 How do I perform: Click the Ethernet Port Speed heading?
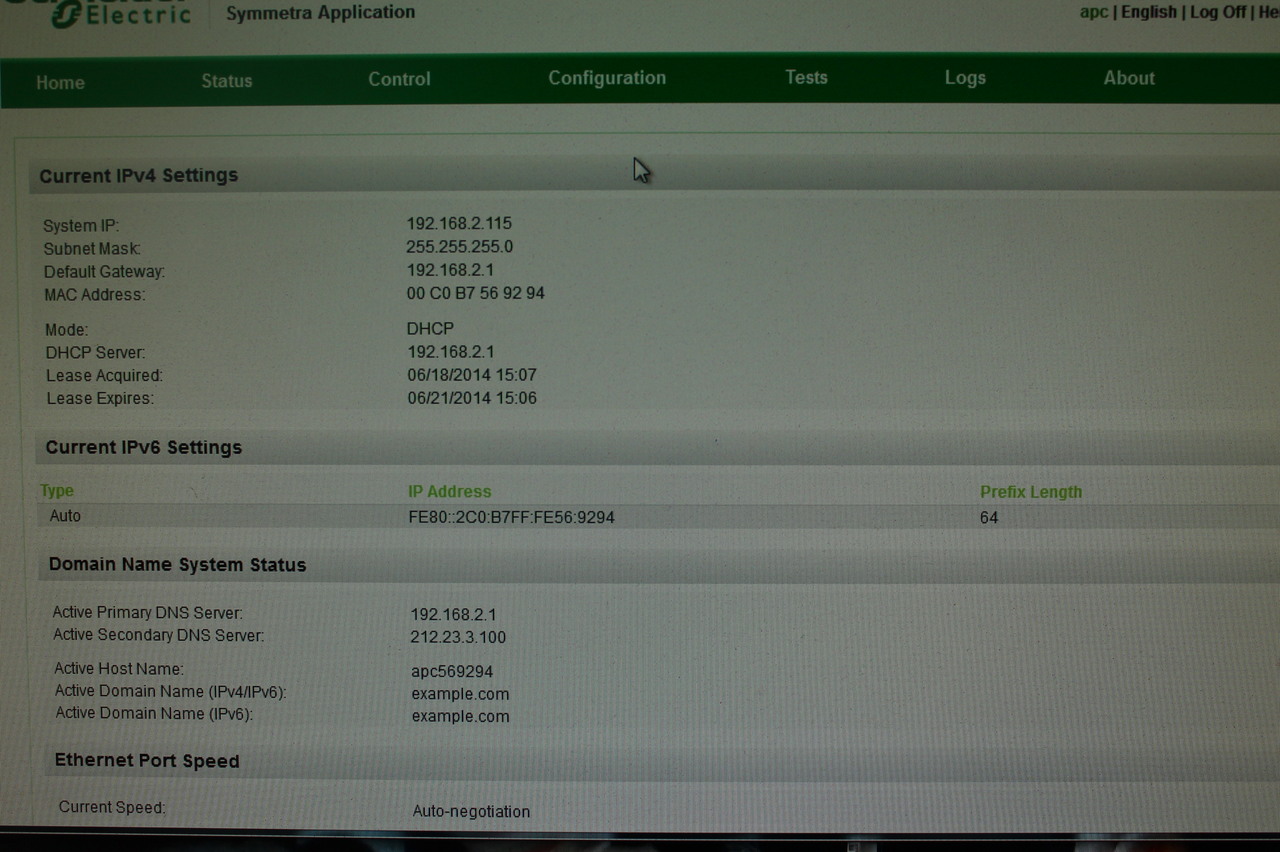point(147,761)
